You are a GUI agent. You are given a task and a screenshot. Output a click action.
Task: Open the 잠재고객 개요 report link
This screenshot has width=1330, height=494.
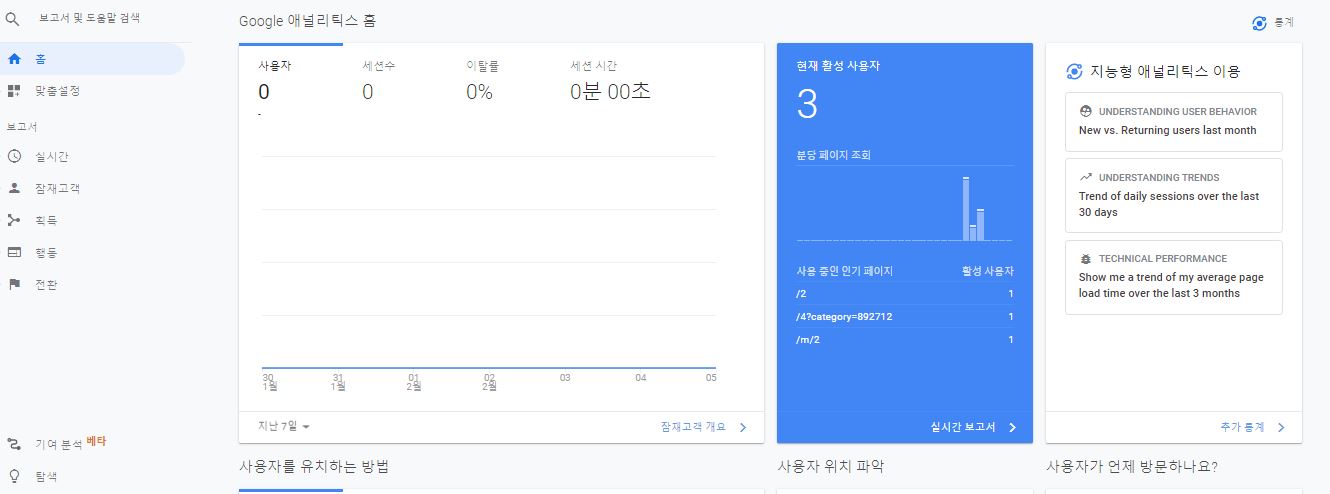click(x=693, y=427)
